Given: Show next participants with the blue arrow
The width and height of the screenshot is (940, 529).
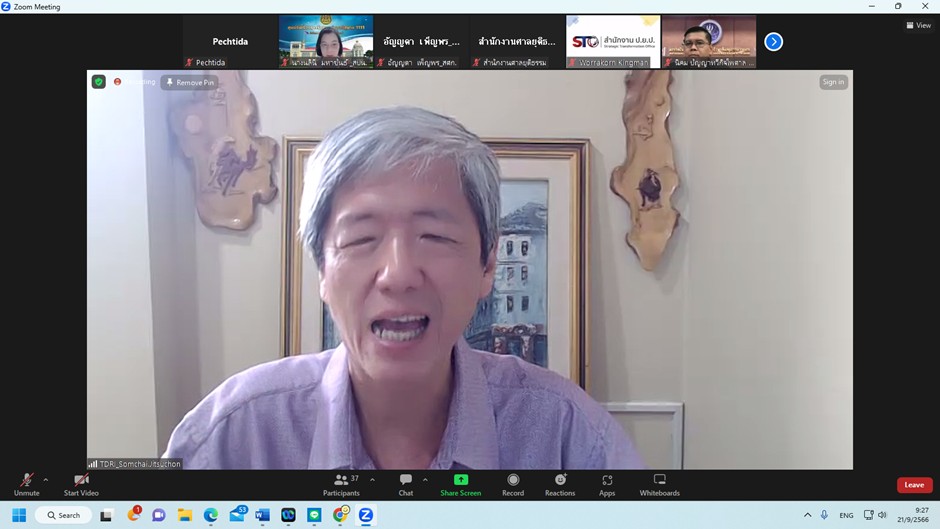Looking at the screenshot, I should pos(773,42).
